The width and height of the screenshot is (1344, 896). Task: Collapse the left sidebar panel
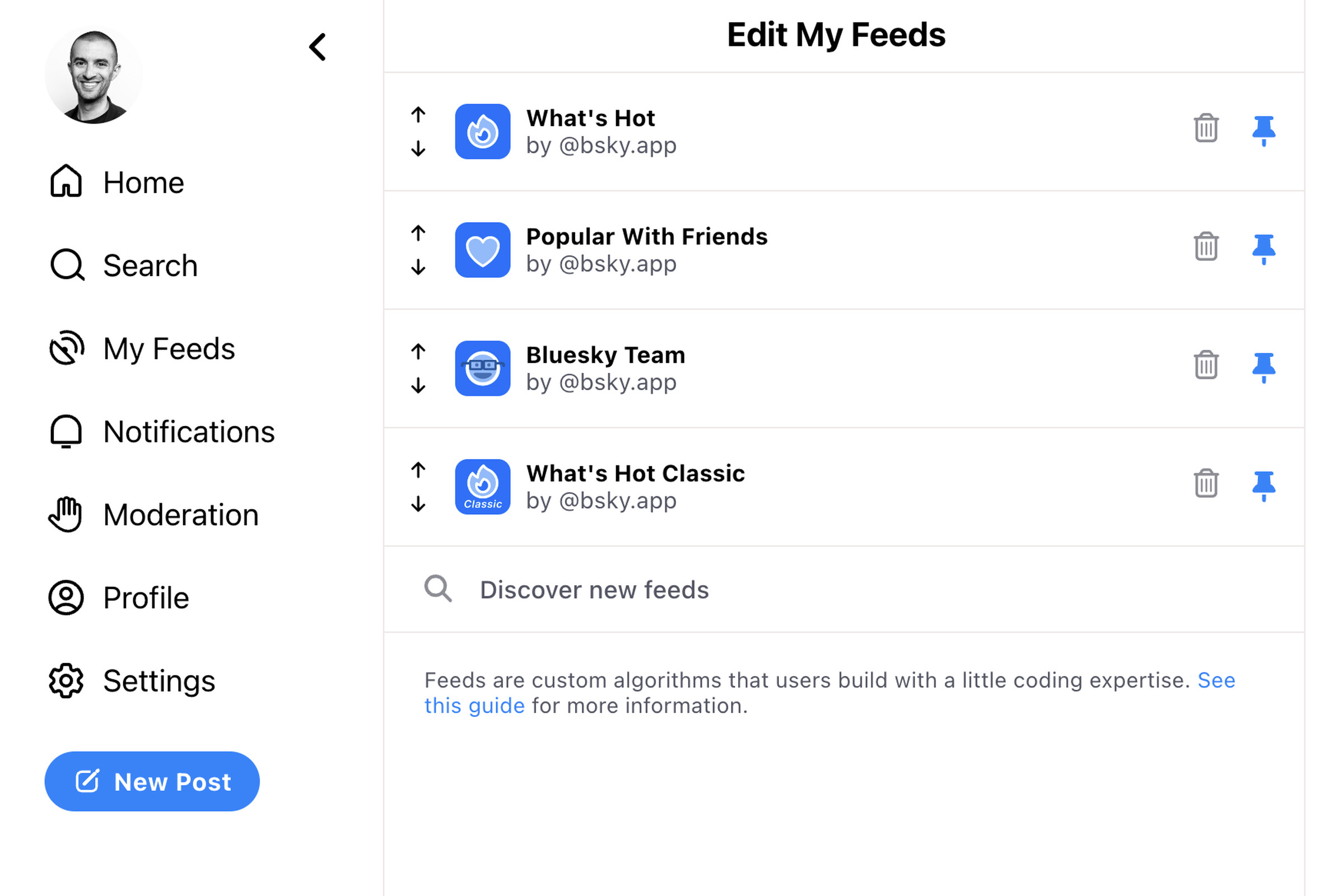(317, 47)
